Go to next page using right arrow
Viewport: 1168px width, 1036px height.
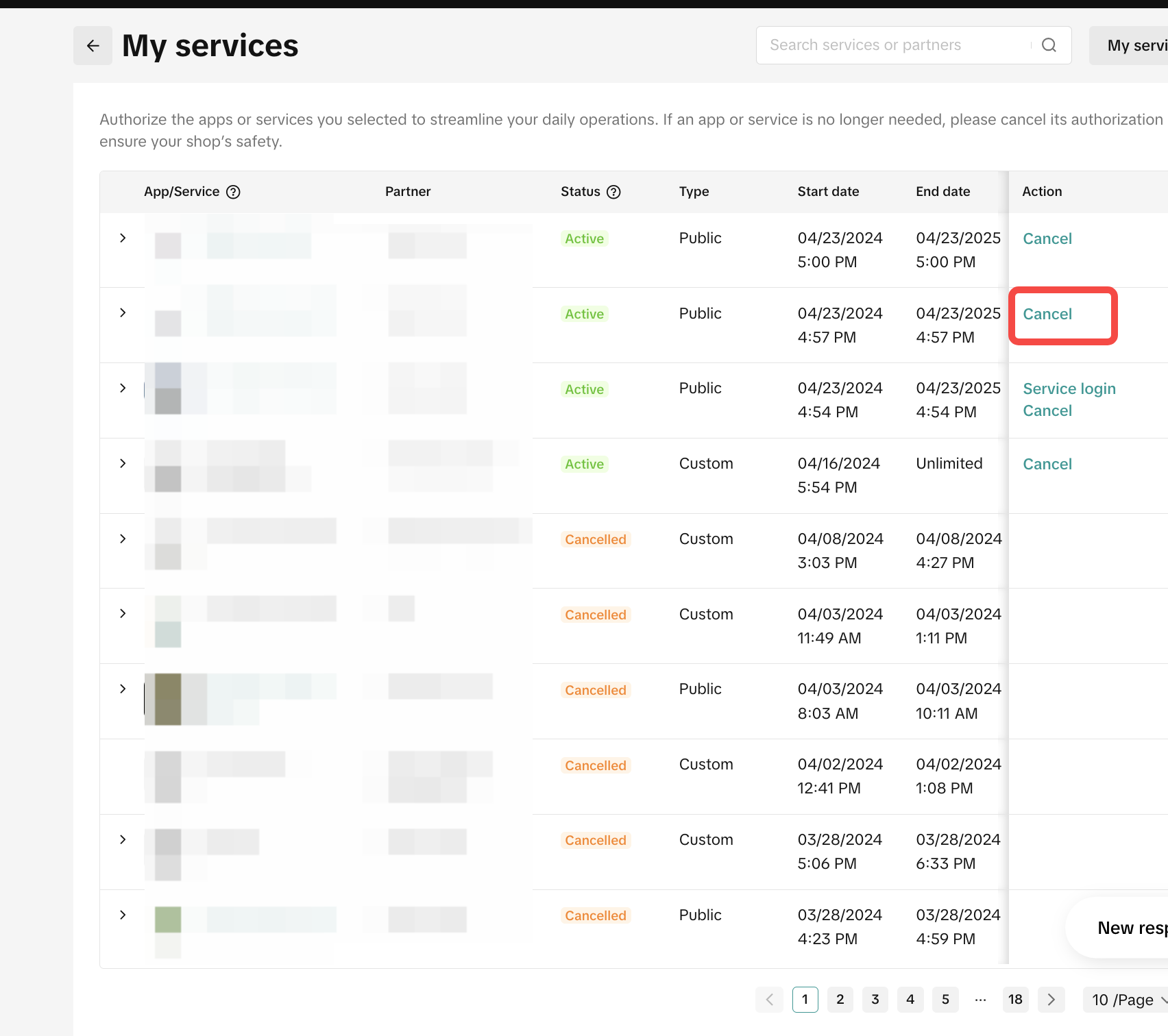click(1051, 1000)
